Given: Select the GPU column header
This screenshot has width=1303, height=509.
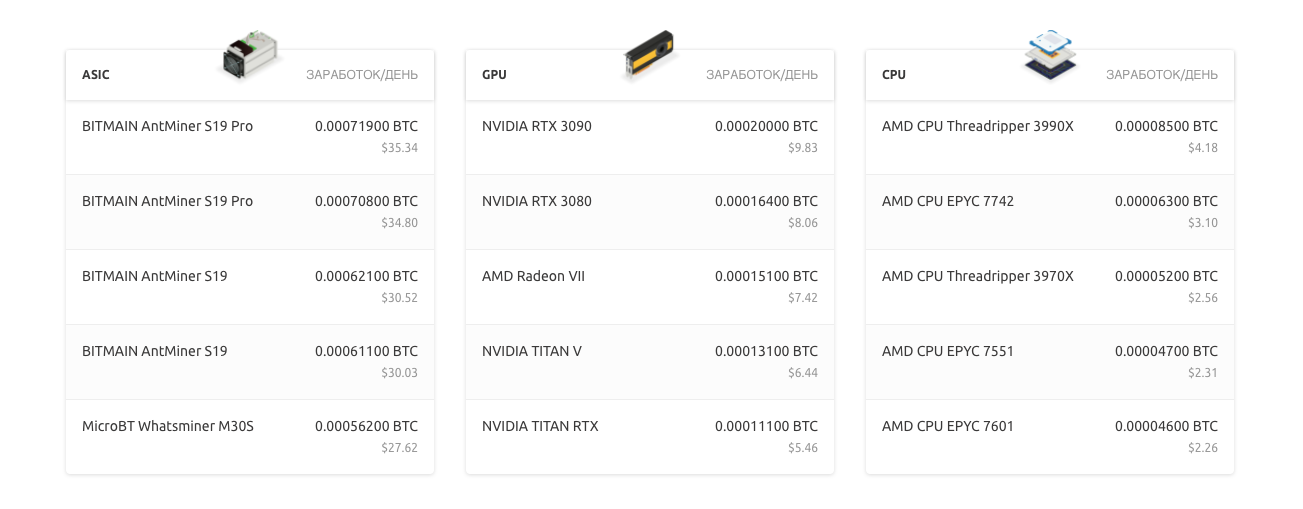Looking at the screenshot, I should tap(494, 75).
